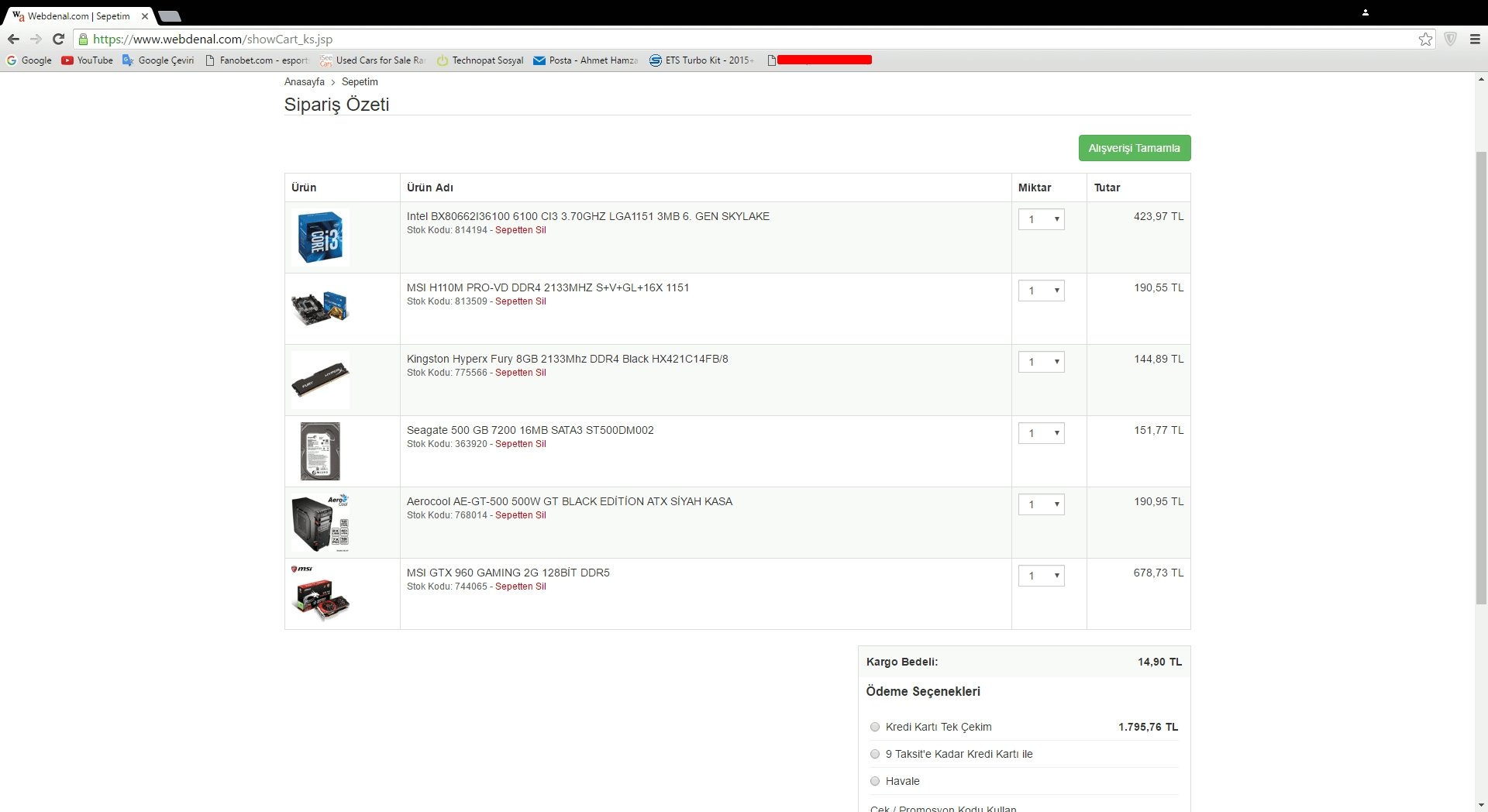
Task: Click the MSI GTX 960 graphics card image
Action: coord(320,594)
